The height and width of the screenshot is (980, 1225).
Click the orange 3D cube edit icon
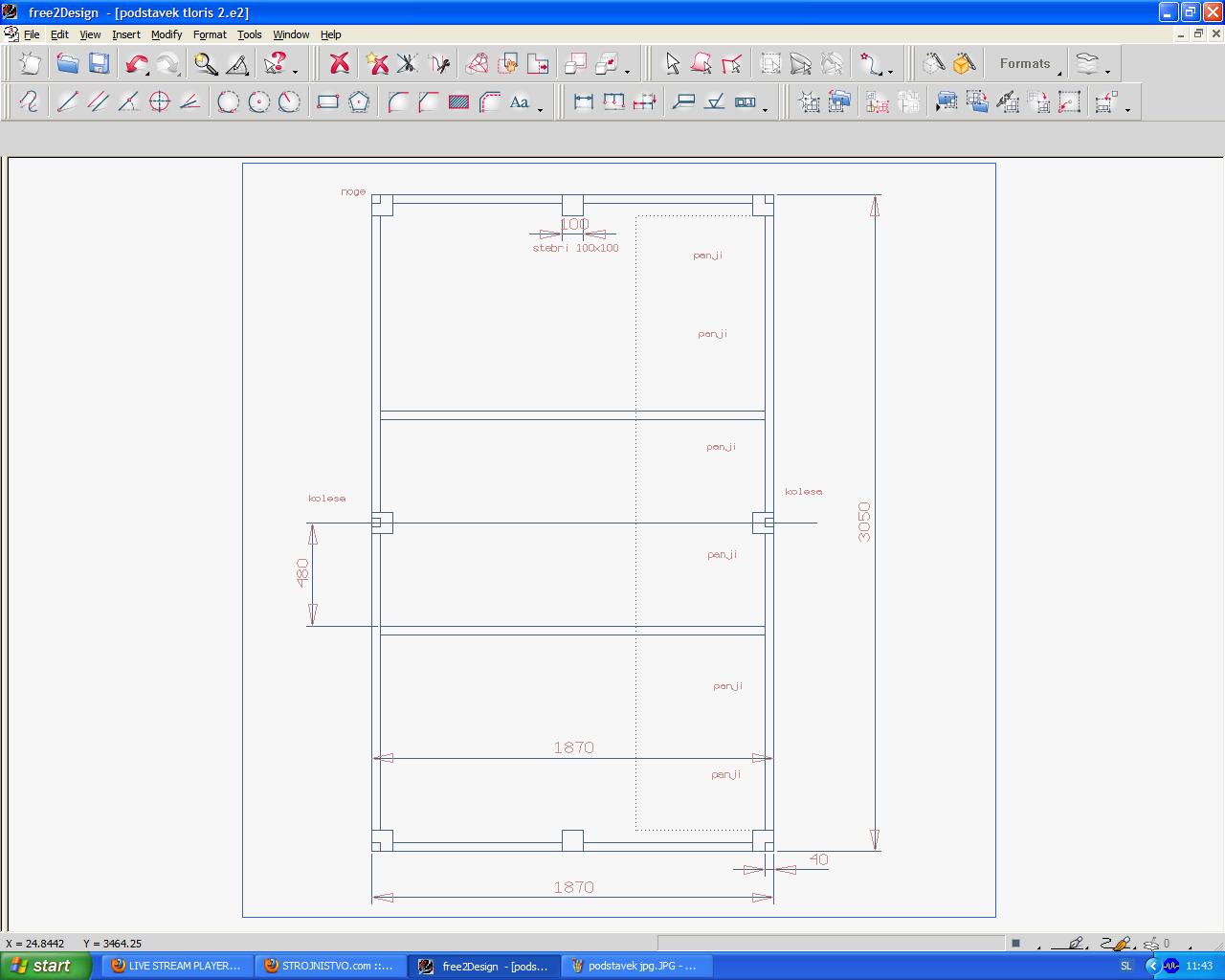click(965, 64)
